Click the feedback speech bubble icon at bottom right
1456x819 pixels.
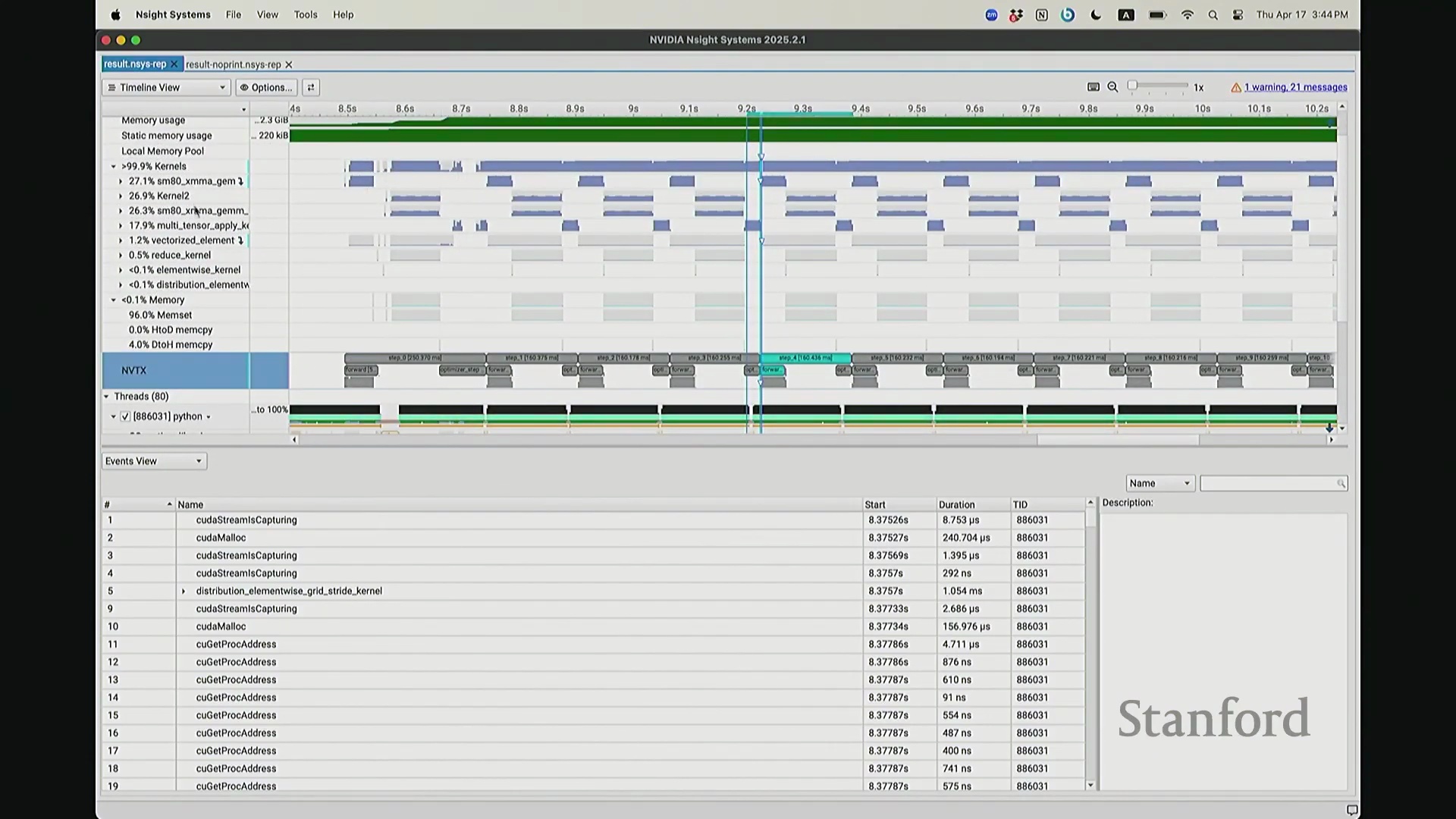1351,810
